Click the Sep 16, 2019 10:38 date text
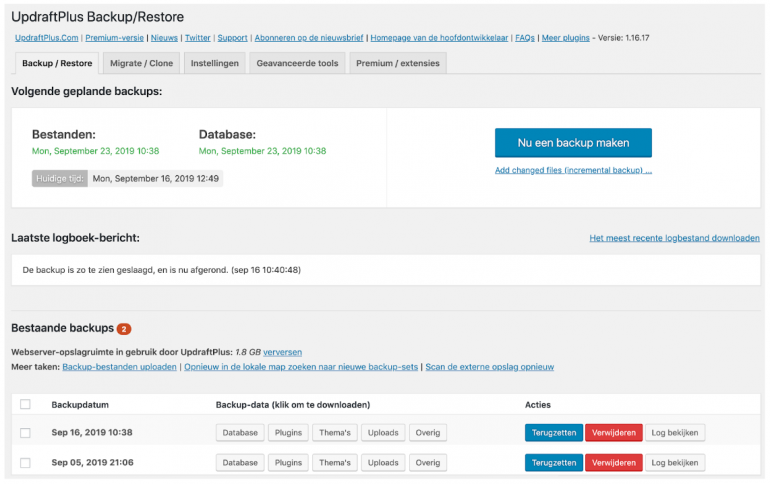 coord(92,432)
